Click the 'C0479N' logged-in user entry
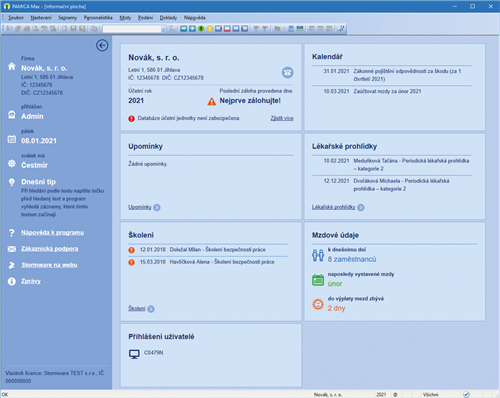The width and height of the screenshot is (500, 398). [153, 353]
